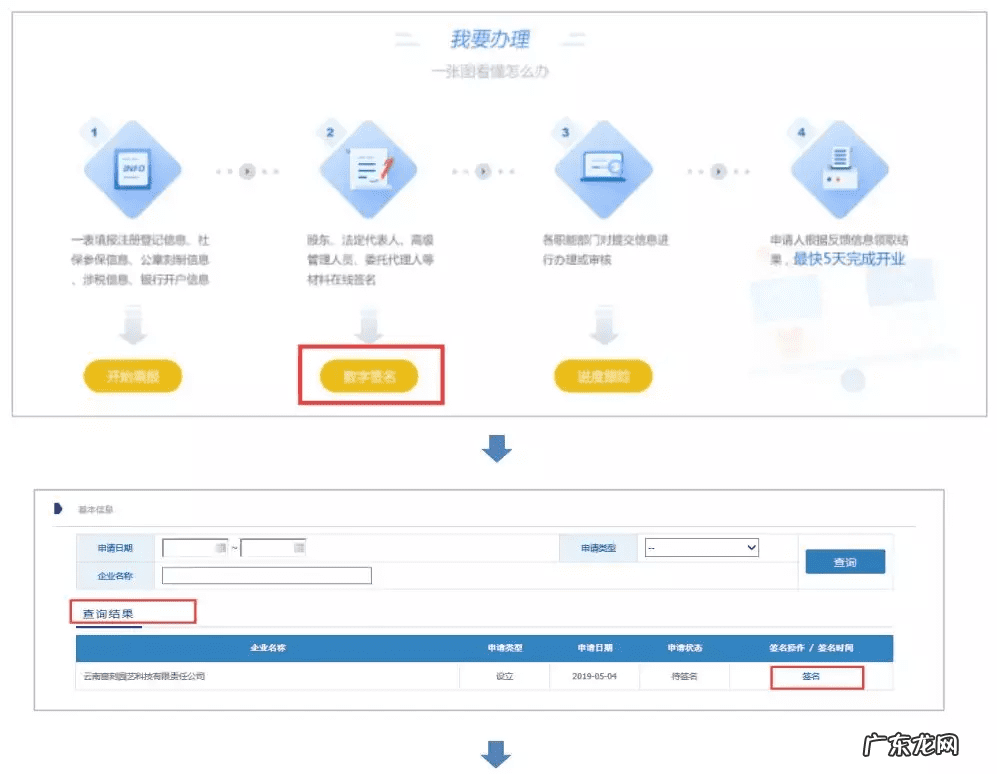The image size is (997, 774).
Task: Click the computer review icon in step 3
Action: coord(602,166)
